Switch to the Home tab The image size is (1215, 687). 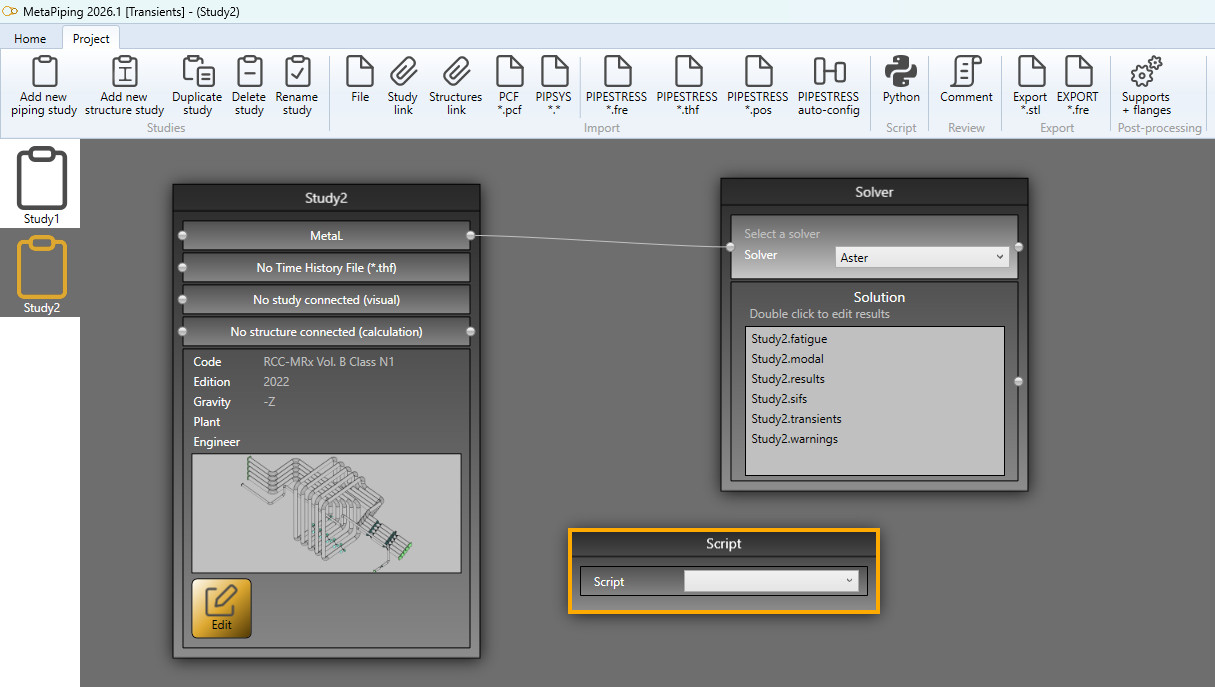pos(30,38)
